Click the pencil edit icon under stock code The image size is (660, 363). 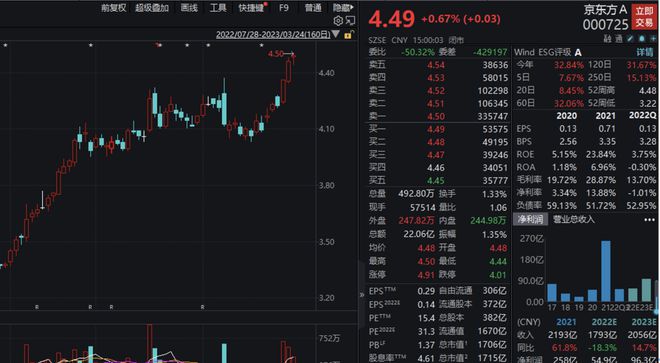630,39
